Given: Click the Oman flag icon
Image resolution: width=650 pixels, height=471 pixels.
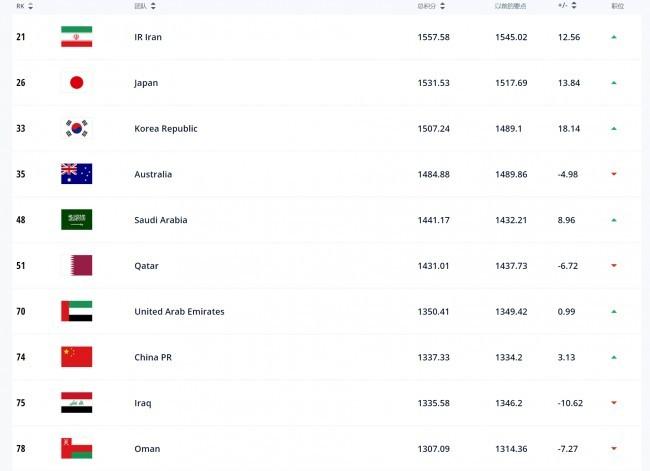Looking at the screenshot, I should (77, 449).
